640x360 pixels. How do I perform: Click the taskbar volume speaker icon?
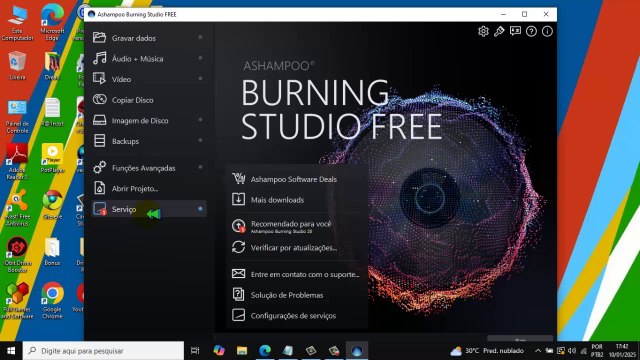coord(572,351)
